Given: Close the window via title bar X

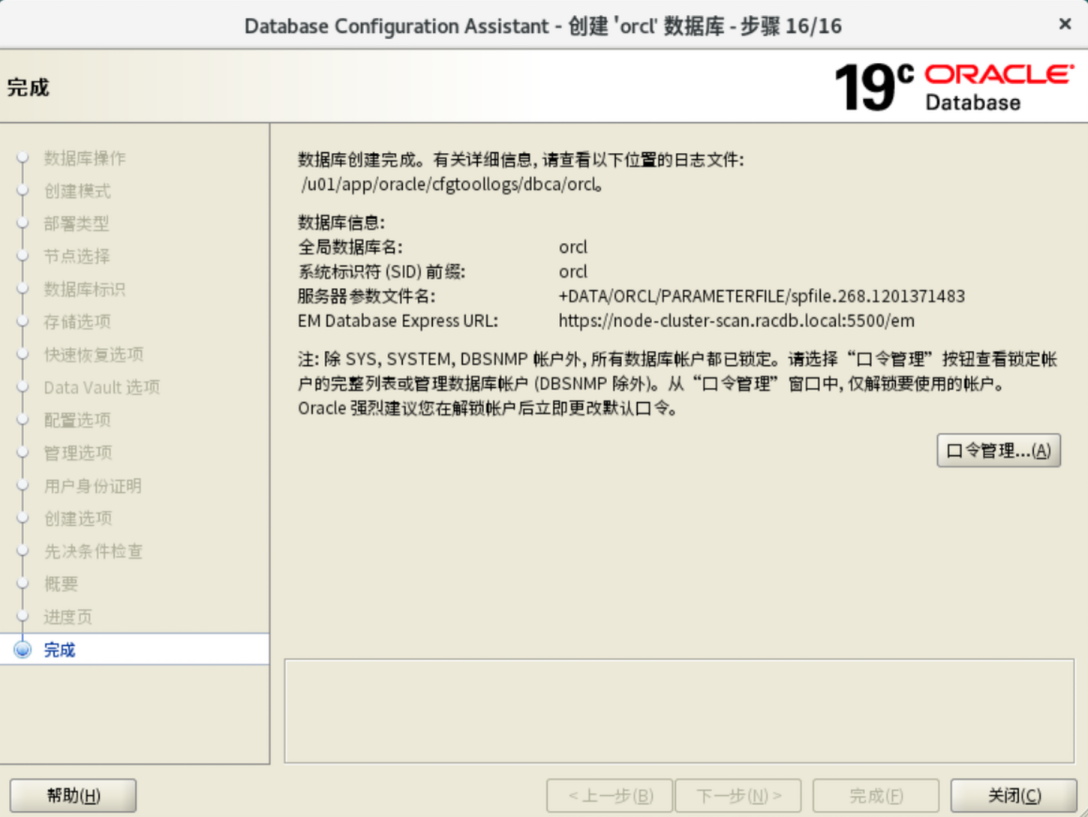Looking at the screenshot, I should tap(1064, 24).
